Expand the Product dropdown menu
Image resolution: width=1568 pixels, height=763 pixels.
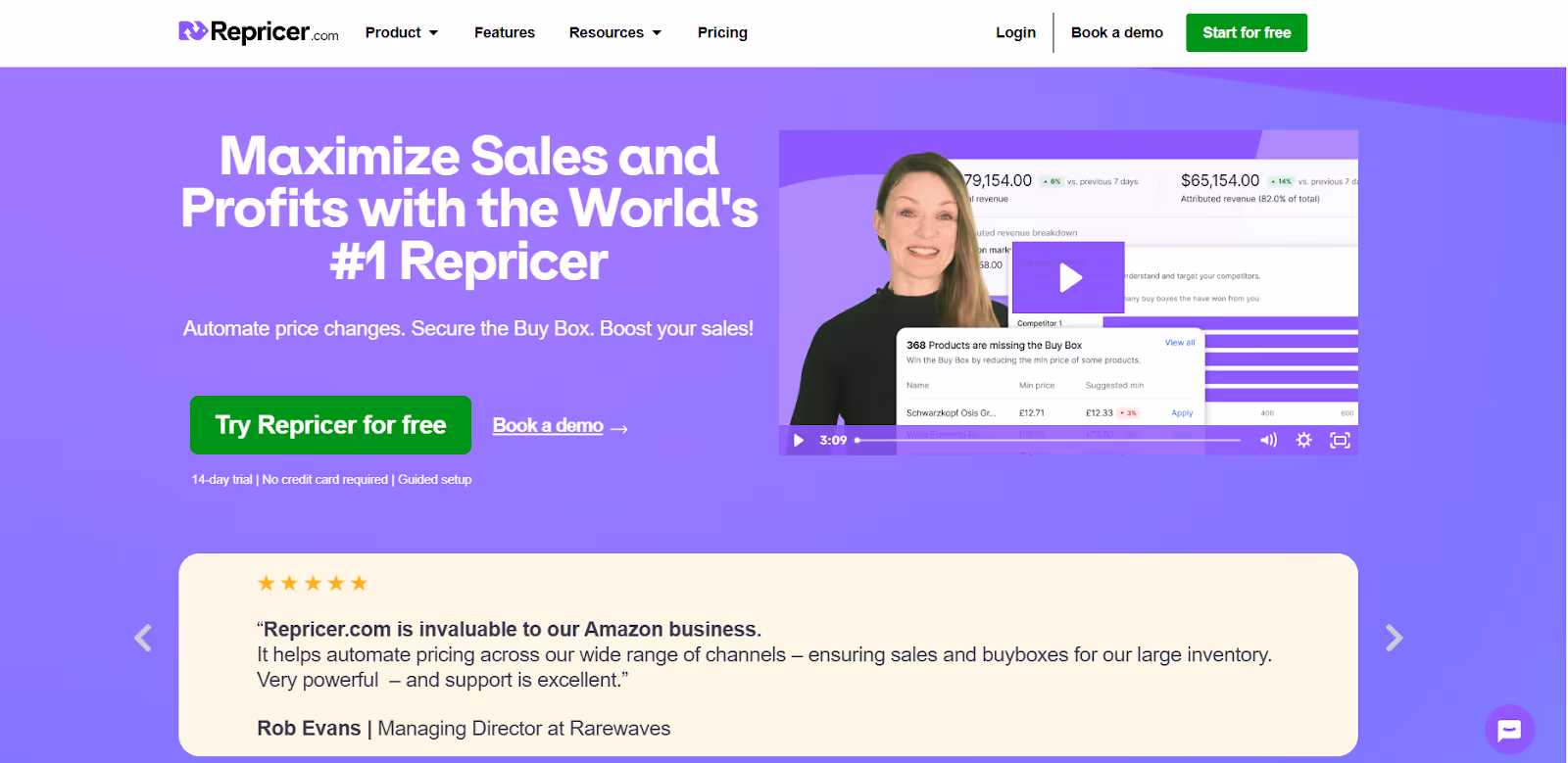coord(402,32)
